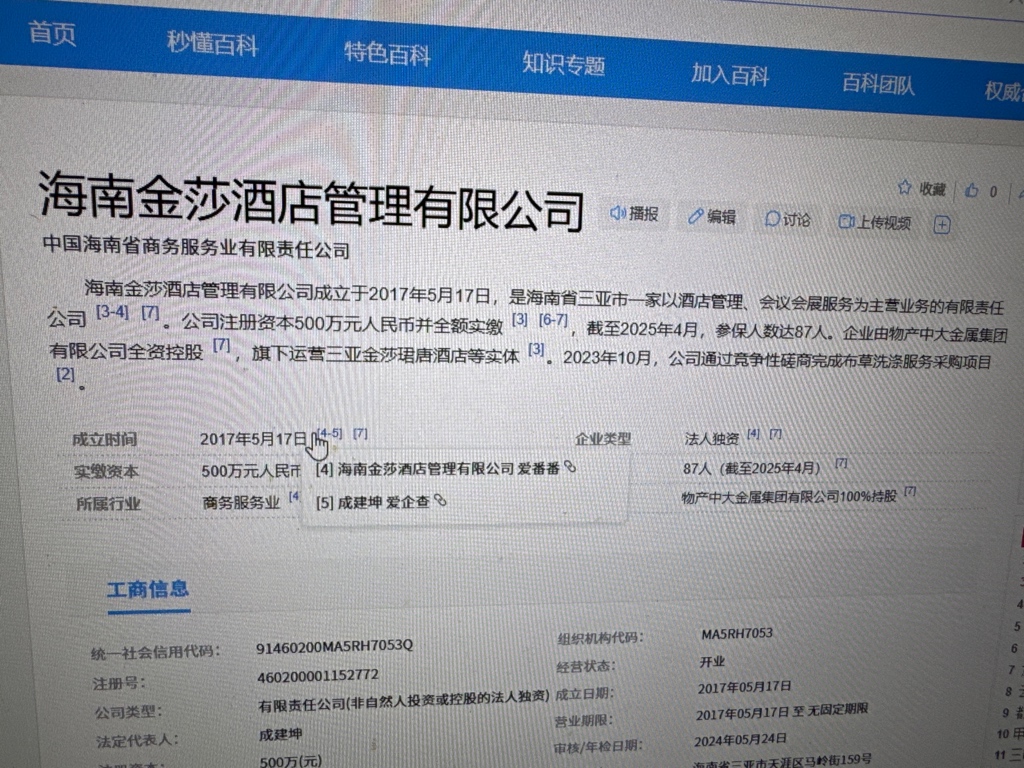Click the 上传视频 video icon
The image size is (1024, 768).
(846, 221)
